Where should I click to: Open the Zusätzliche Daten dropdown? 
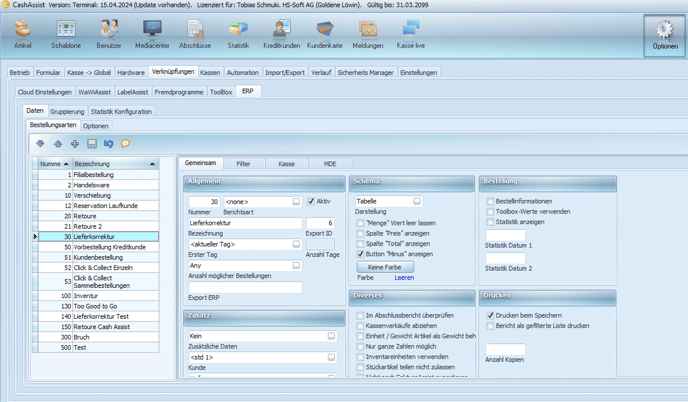[x=331, y=336]
